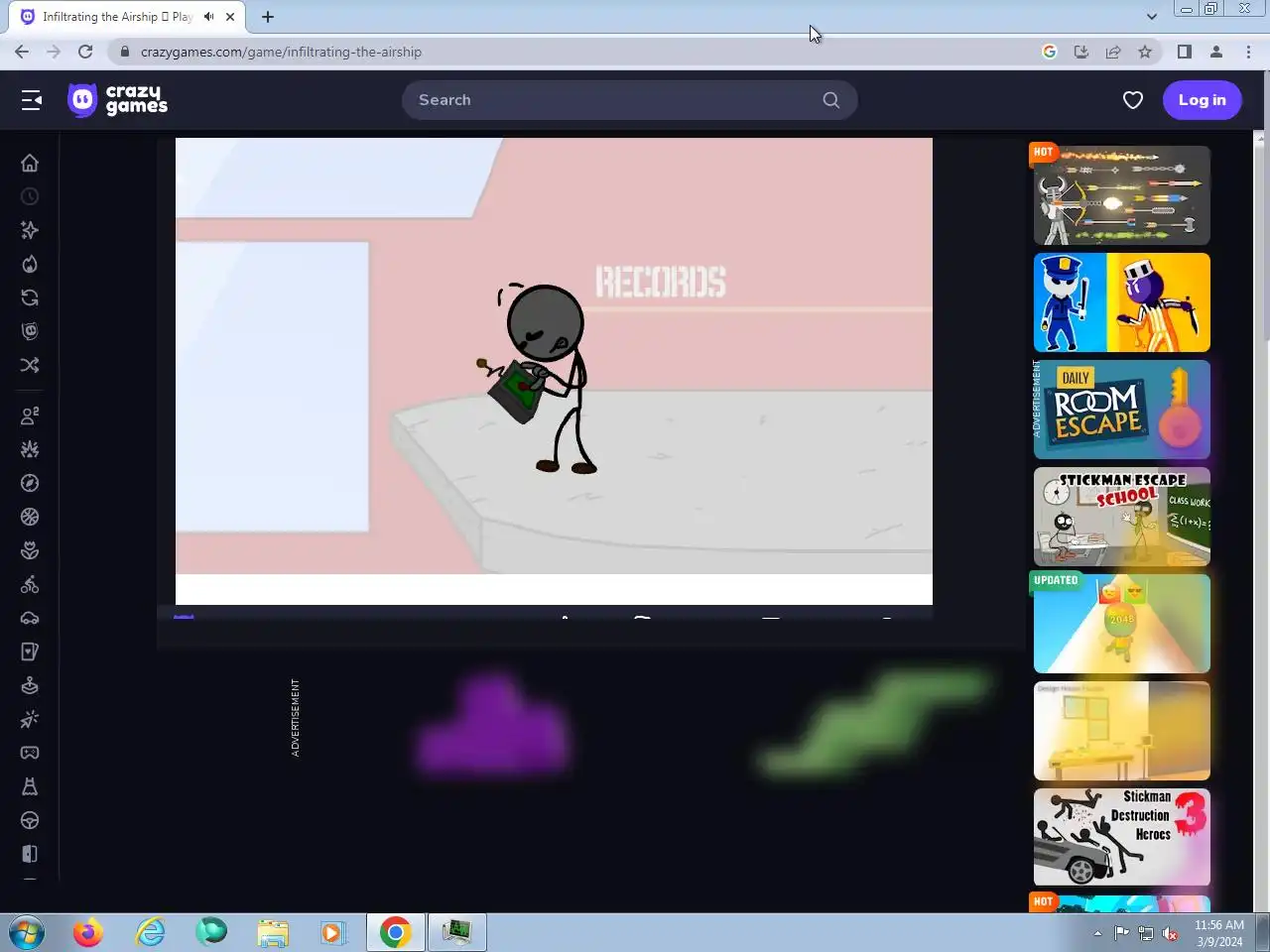Toggle the hamburger sidebar menu
Viewport: 1270px width, 952px height.
tap(32, 100)
